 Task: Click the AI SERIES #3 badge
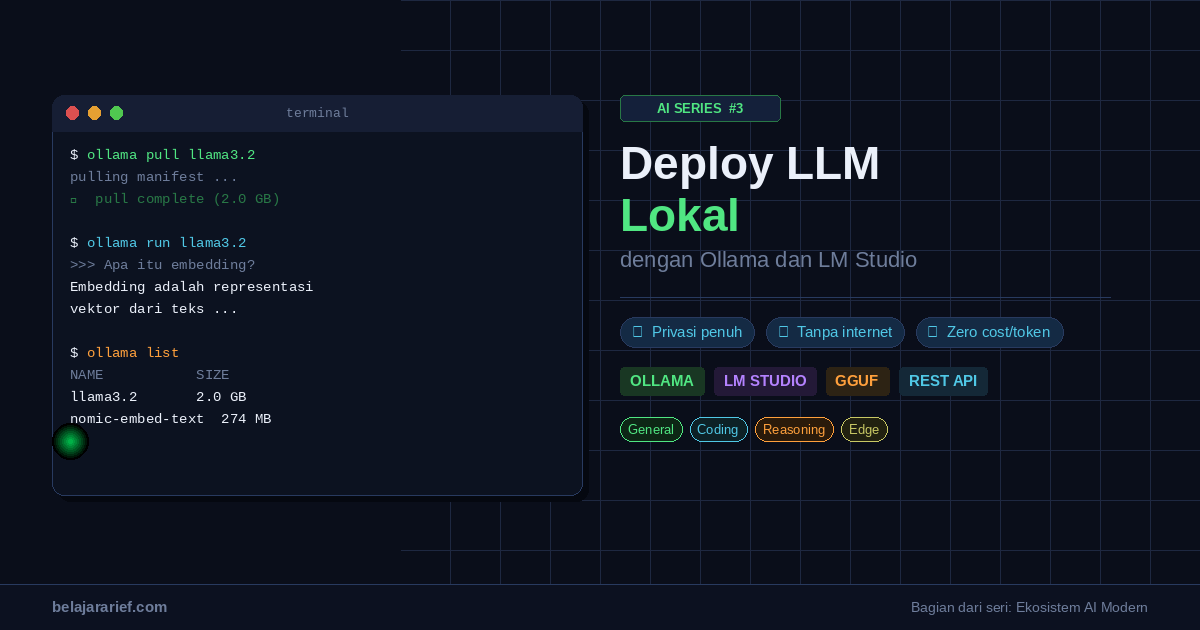click(700, 108)
